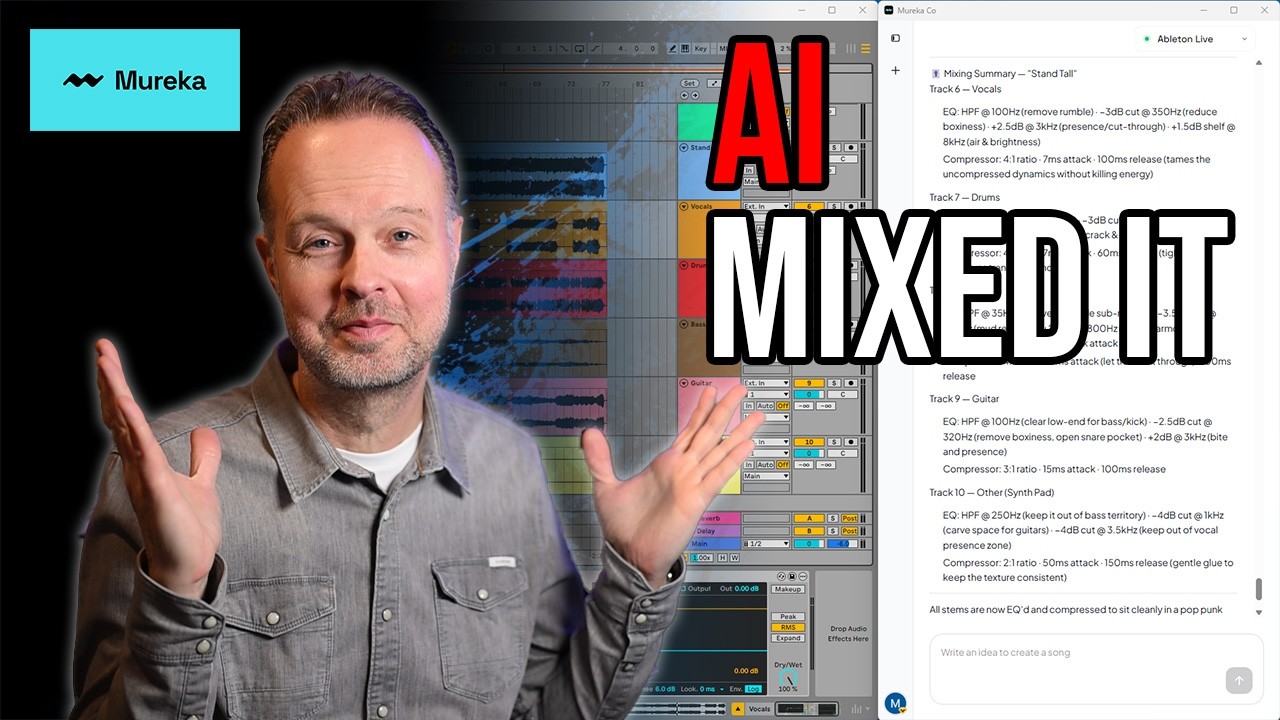Viewport: 1280px width, 720px height.
Task: Open Main track 1/2 output dropdown
Action: (766, 543)
